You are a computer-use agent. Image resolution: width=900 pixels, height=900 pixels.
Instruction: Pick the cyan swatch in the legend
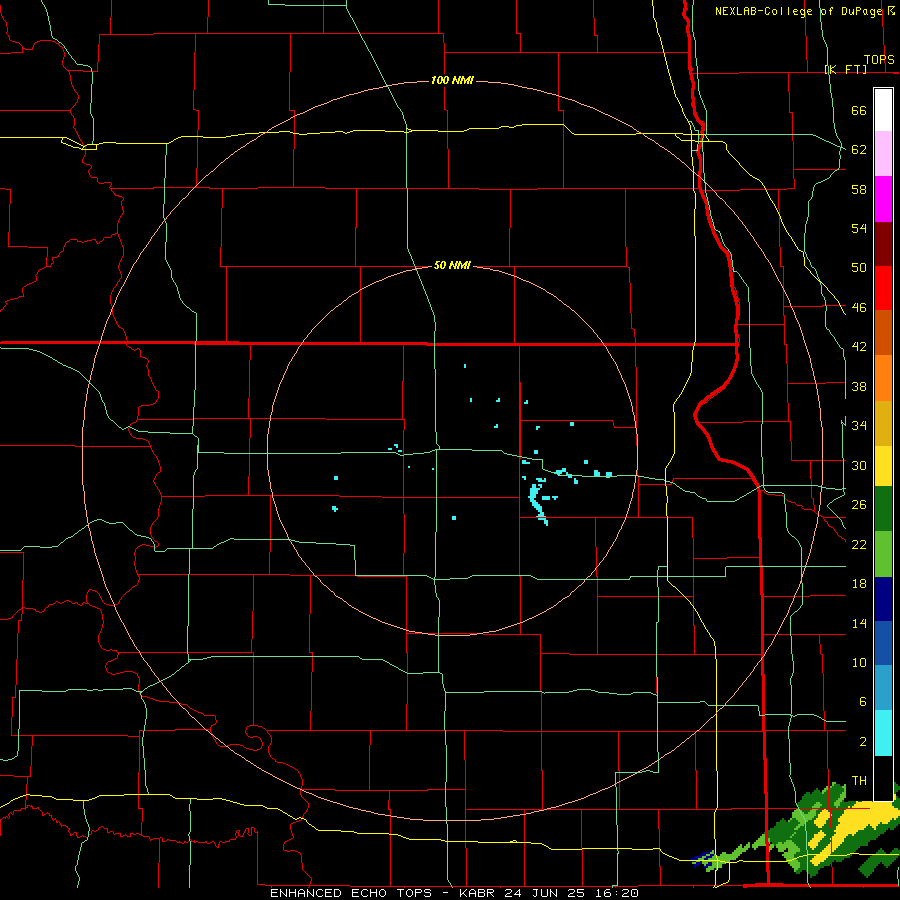point(883,733)
